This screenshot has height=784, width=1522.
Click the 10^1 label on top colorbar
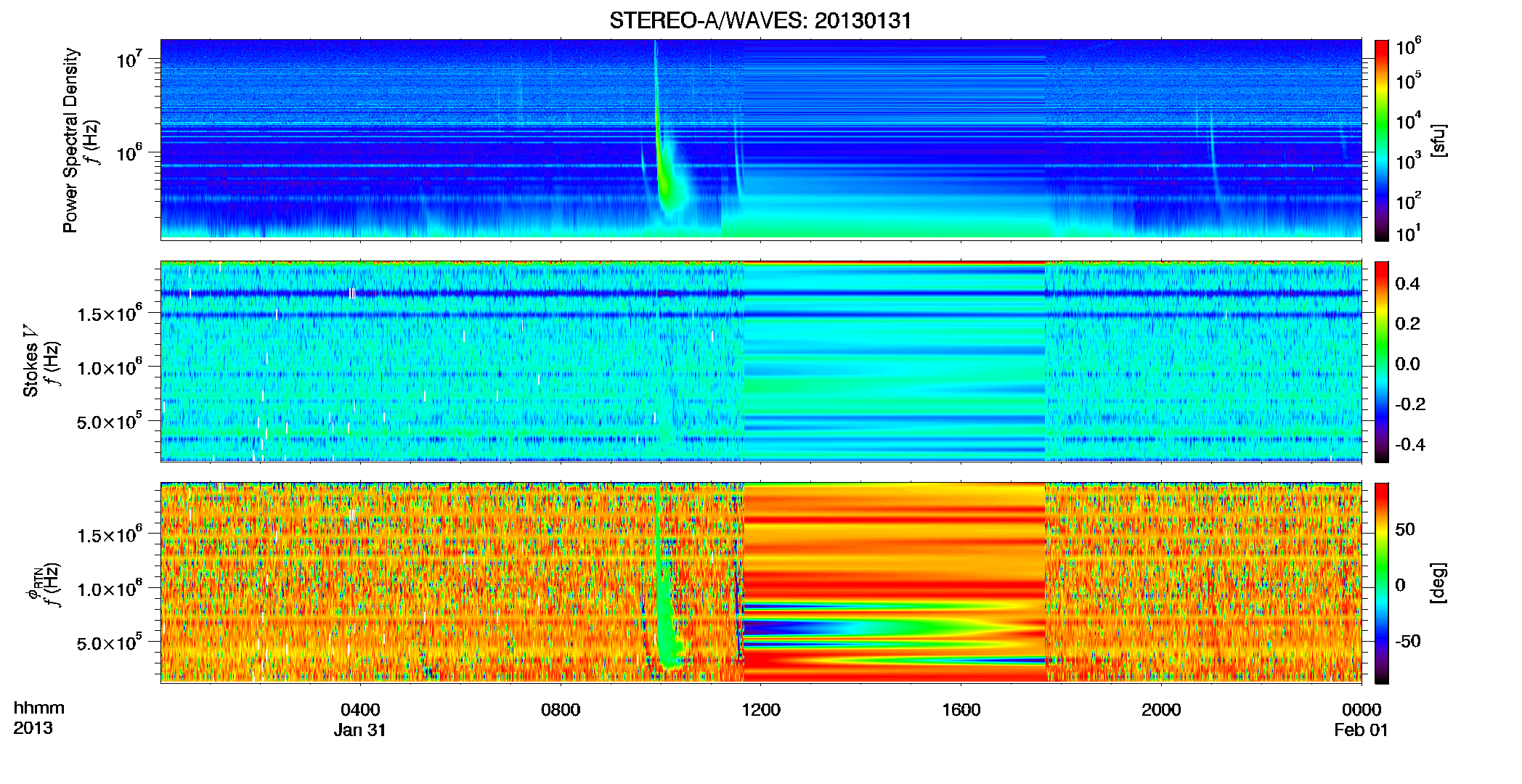pyautogui.click(x=1408, y=234)
